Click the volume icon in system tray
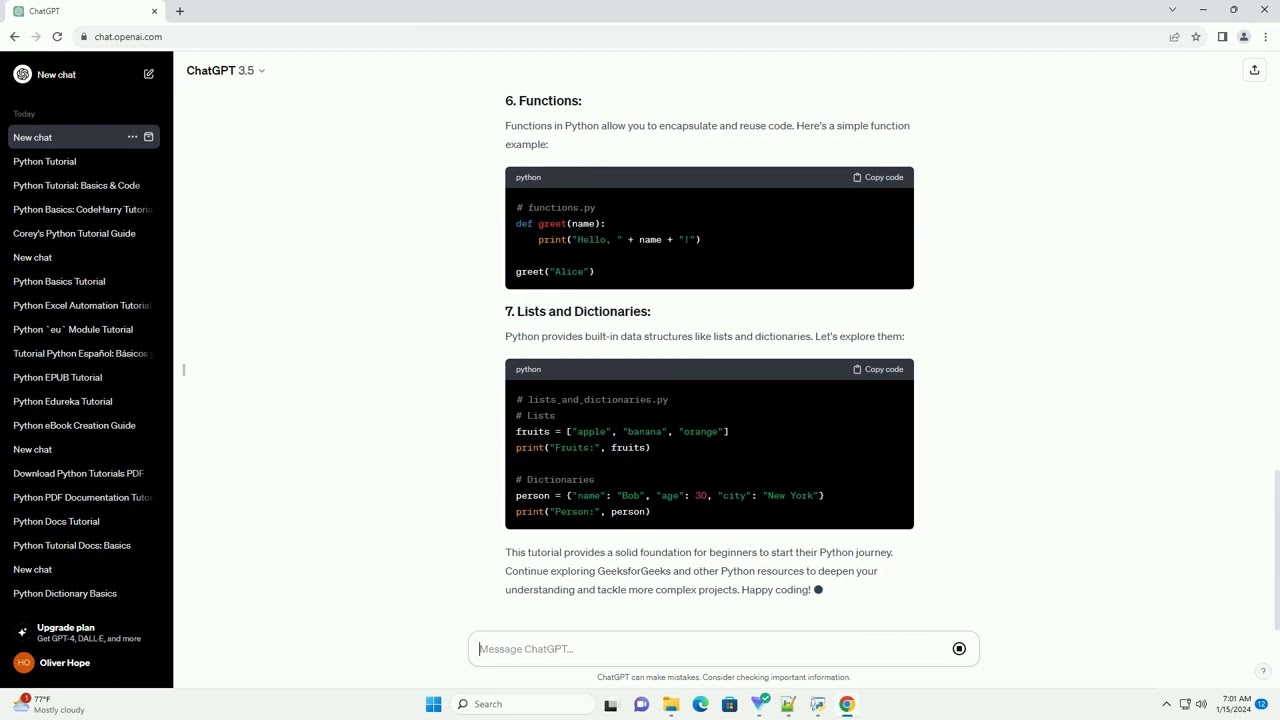 (1201, 704)
